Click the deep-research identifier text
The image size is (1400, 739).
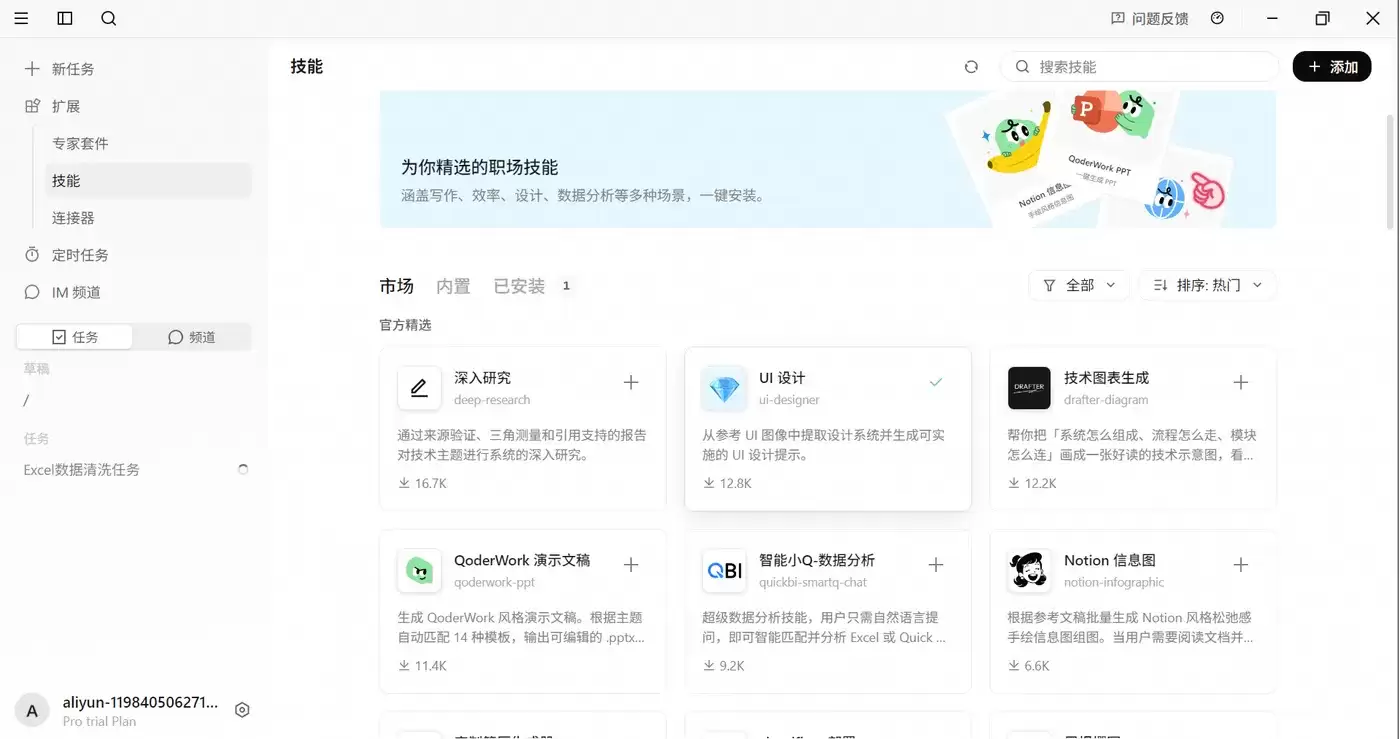[492, 400]
